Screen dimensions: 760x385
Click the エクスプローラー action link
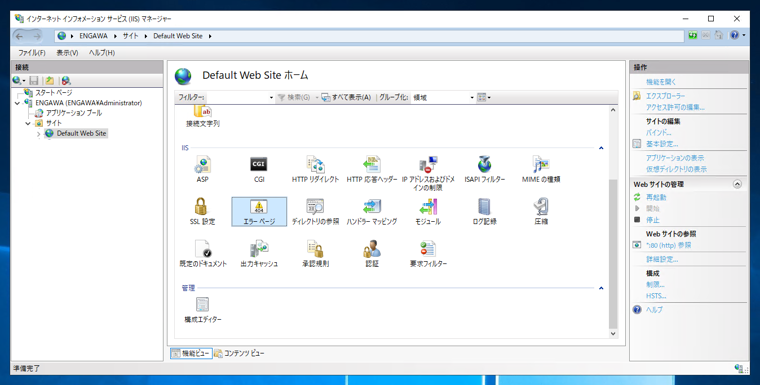665,96
